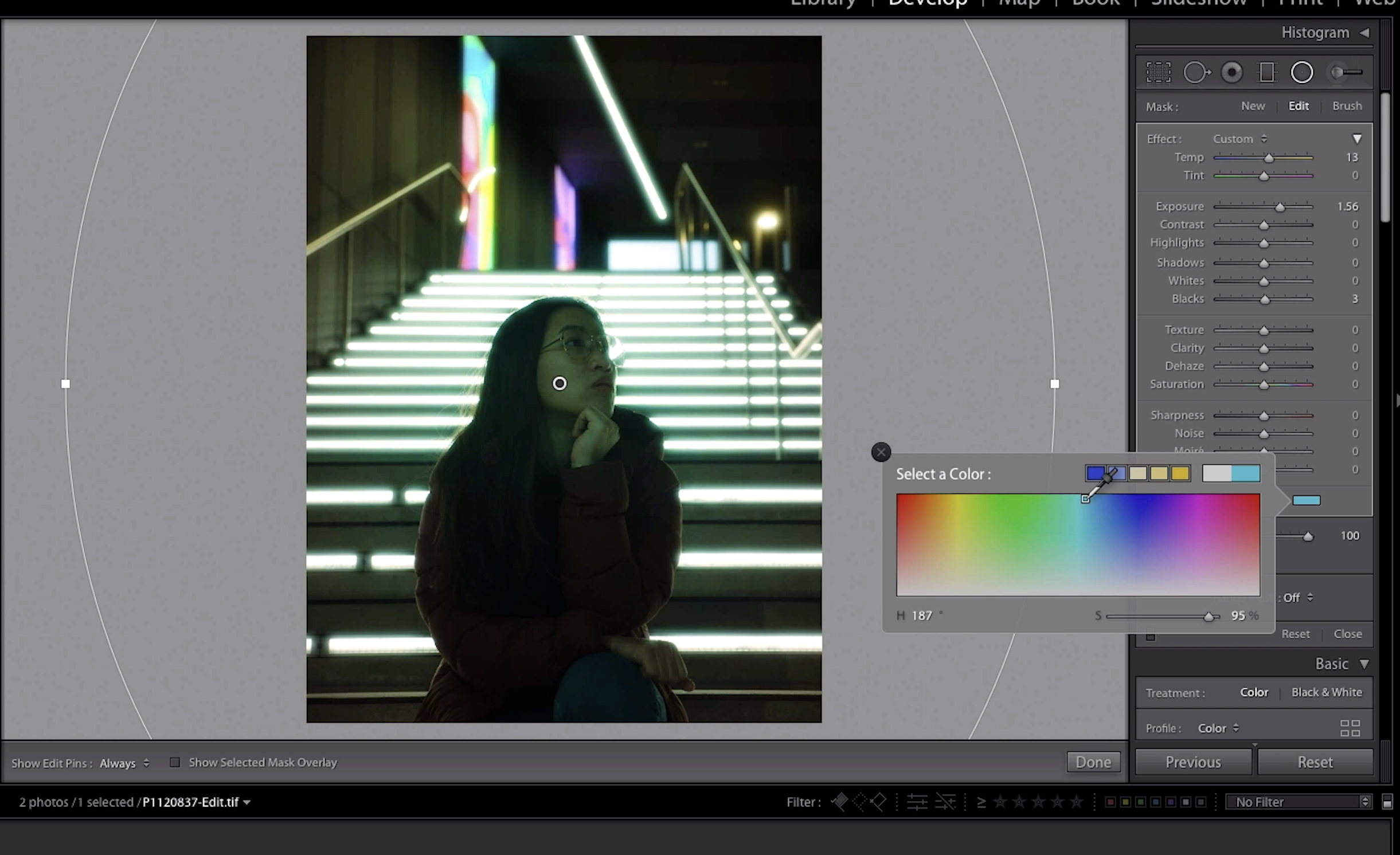Choose the yellow color swatch preset
The width and height of the screenshot is (1400, 855).
(x=1180, y=473)
